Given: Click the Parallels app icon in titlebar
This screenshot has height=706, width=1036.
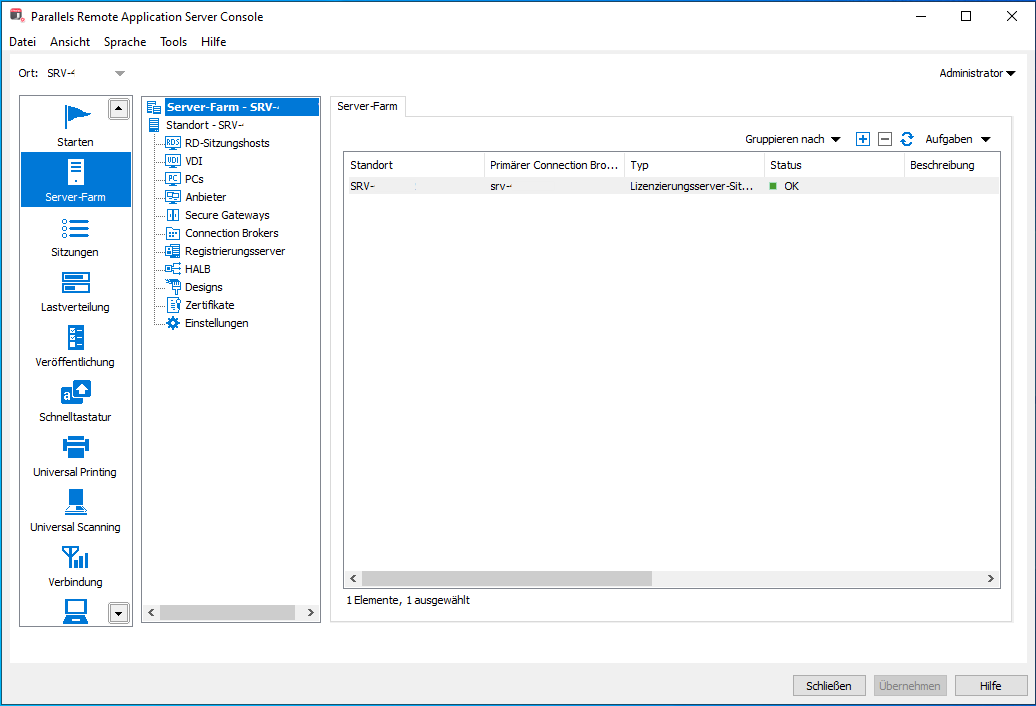Looking at the screenshot, I should click(17, 16).
